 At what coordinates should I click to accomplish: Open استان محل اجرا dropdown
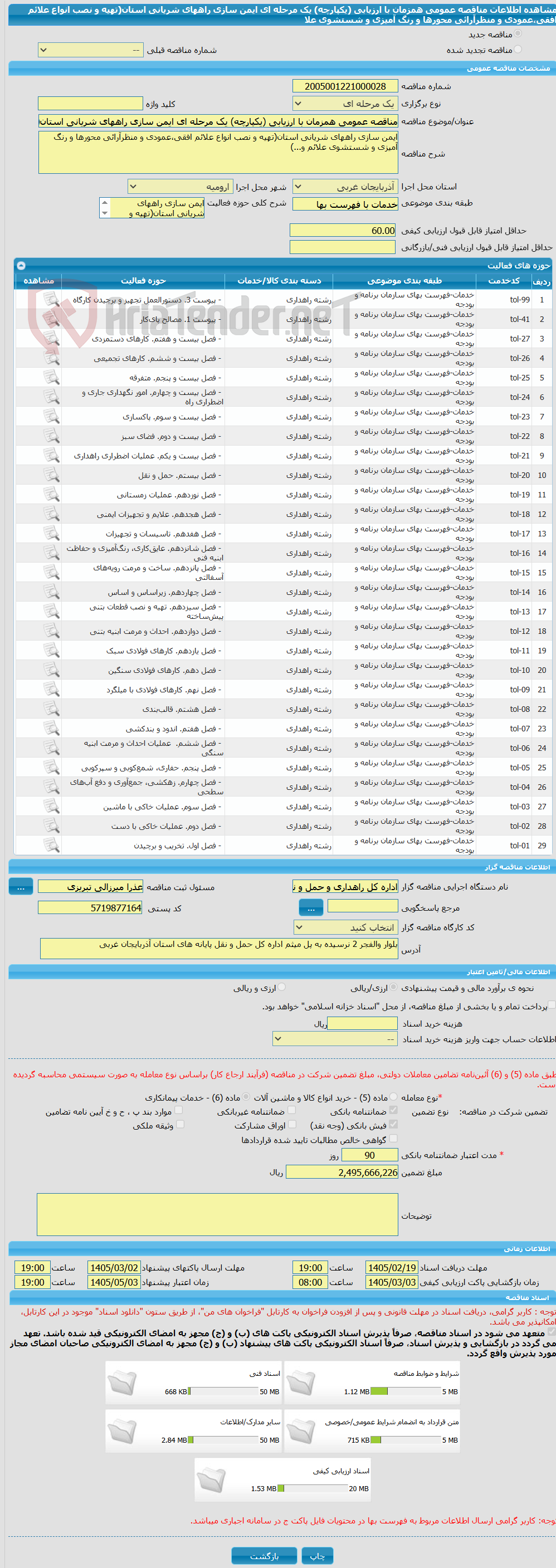pyautogui.click(x=345, y=186)
